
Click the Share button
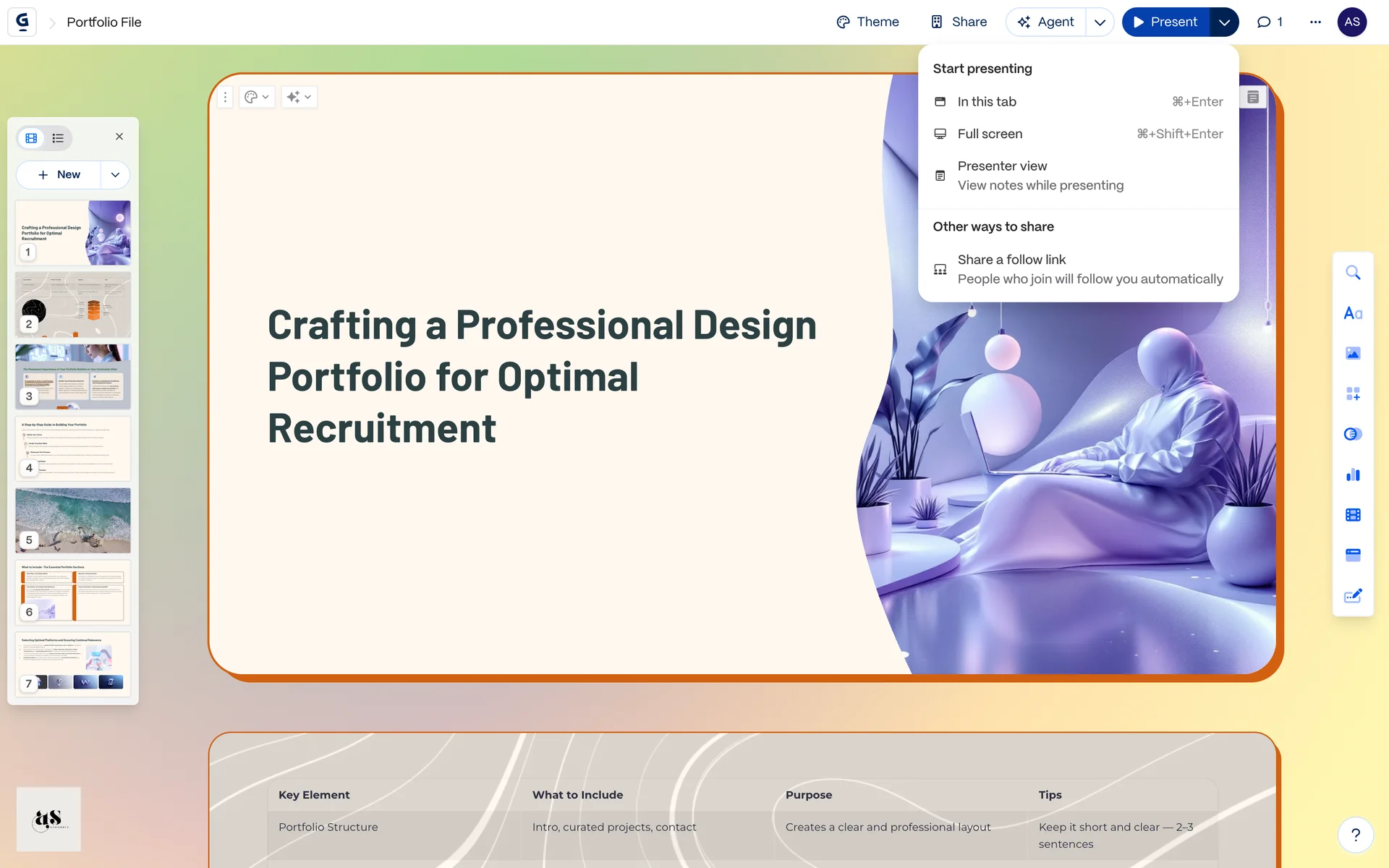959,22
